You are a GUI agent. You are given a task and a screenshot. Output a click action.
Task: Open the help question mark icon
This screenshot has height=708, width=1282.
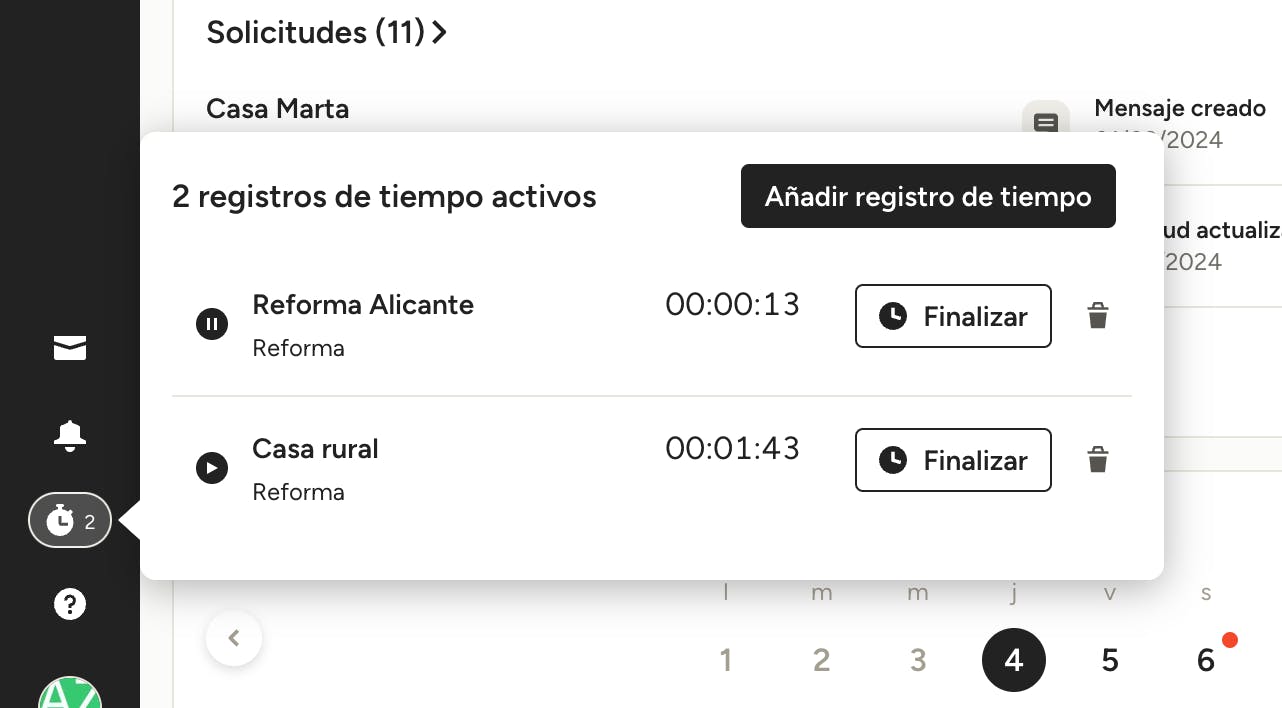coord(70,604)
